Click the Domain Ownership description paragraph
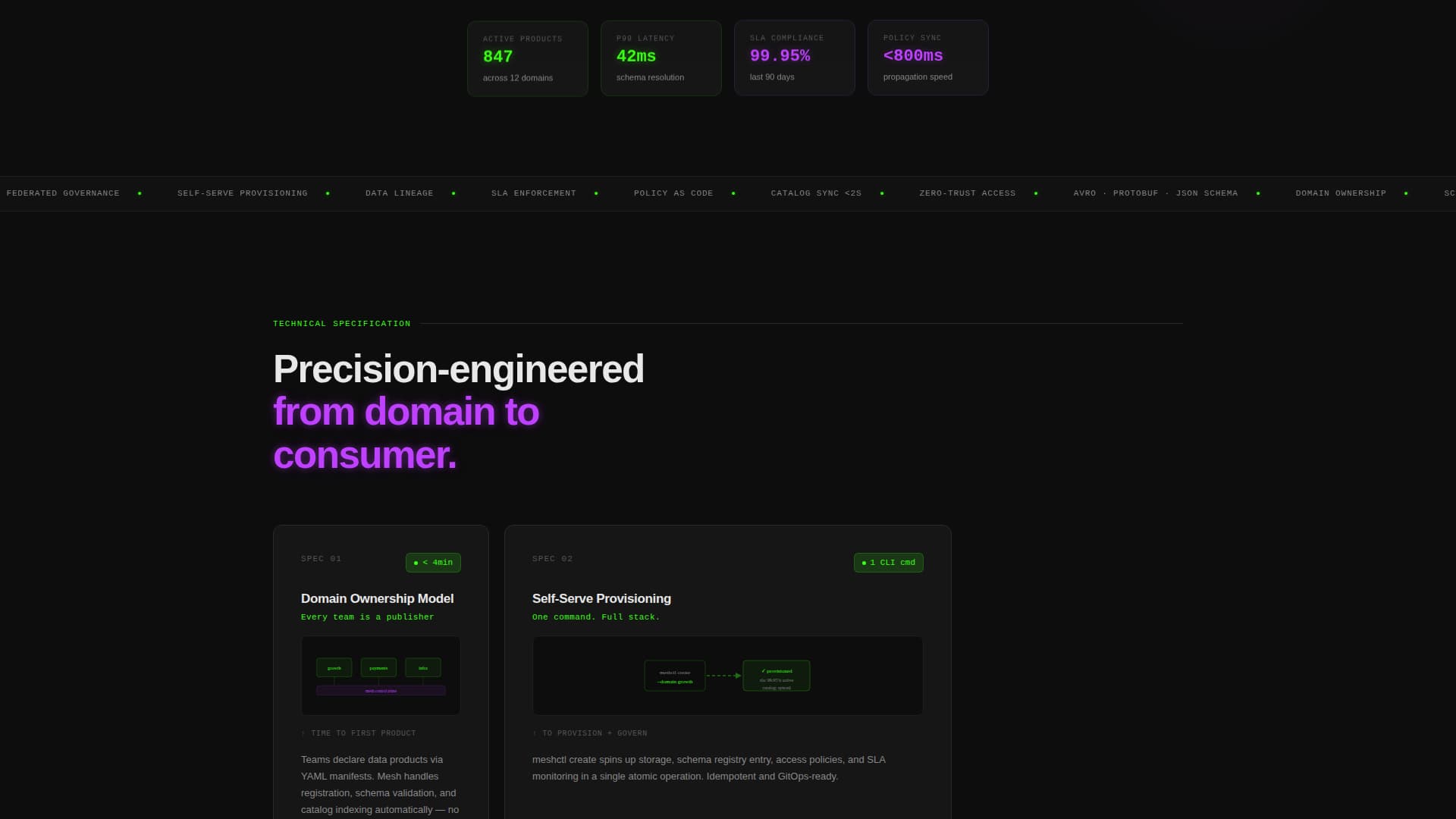This screenshot has width=1456, height=819. tap(381, 785)
